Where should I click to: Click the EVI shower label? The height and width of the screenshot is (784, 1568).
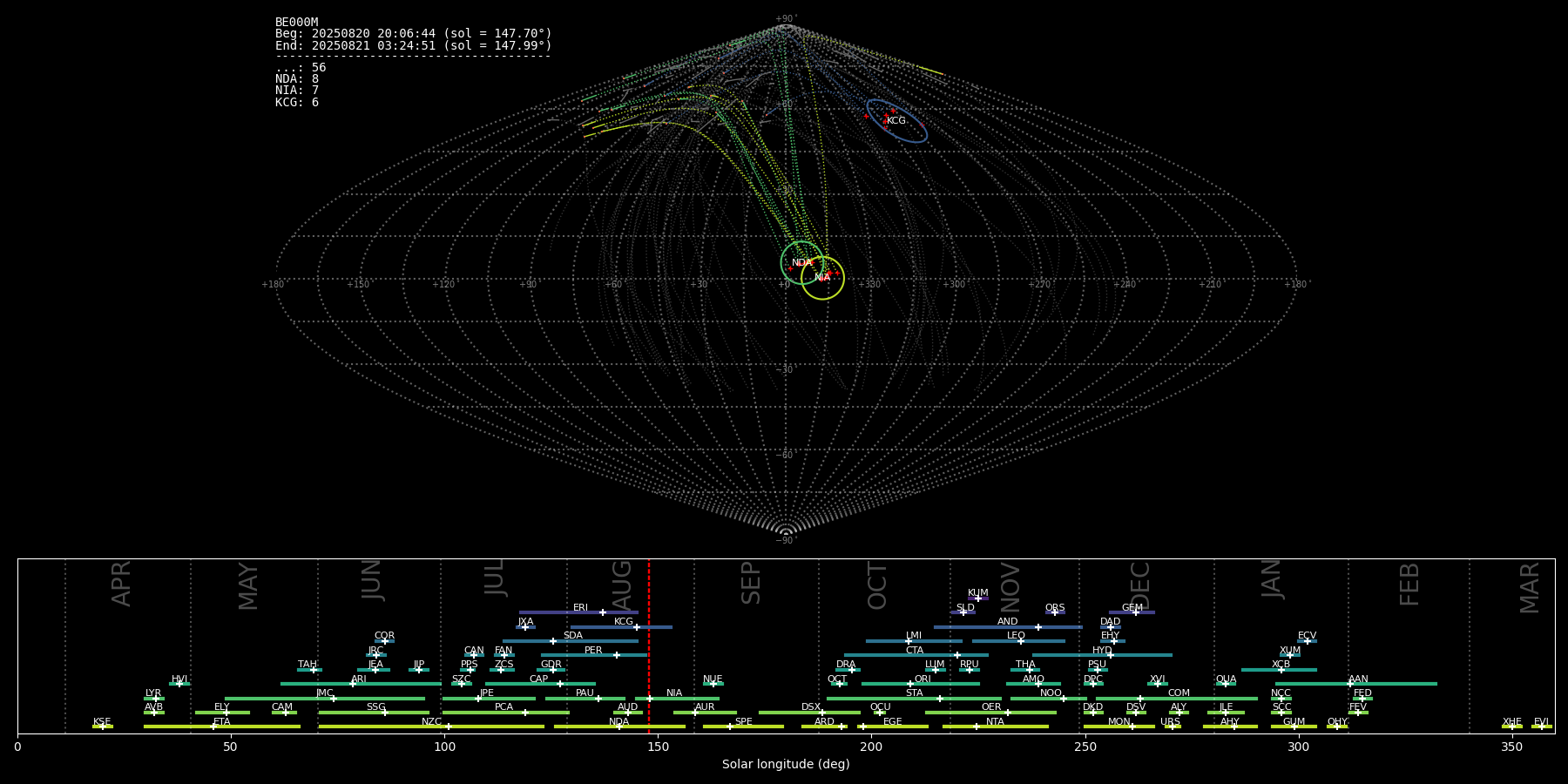click(x=1541, y=722)
